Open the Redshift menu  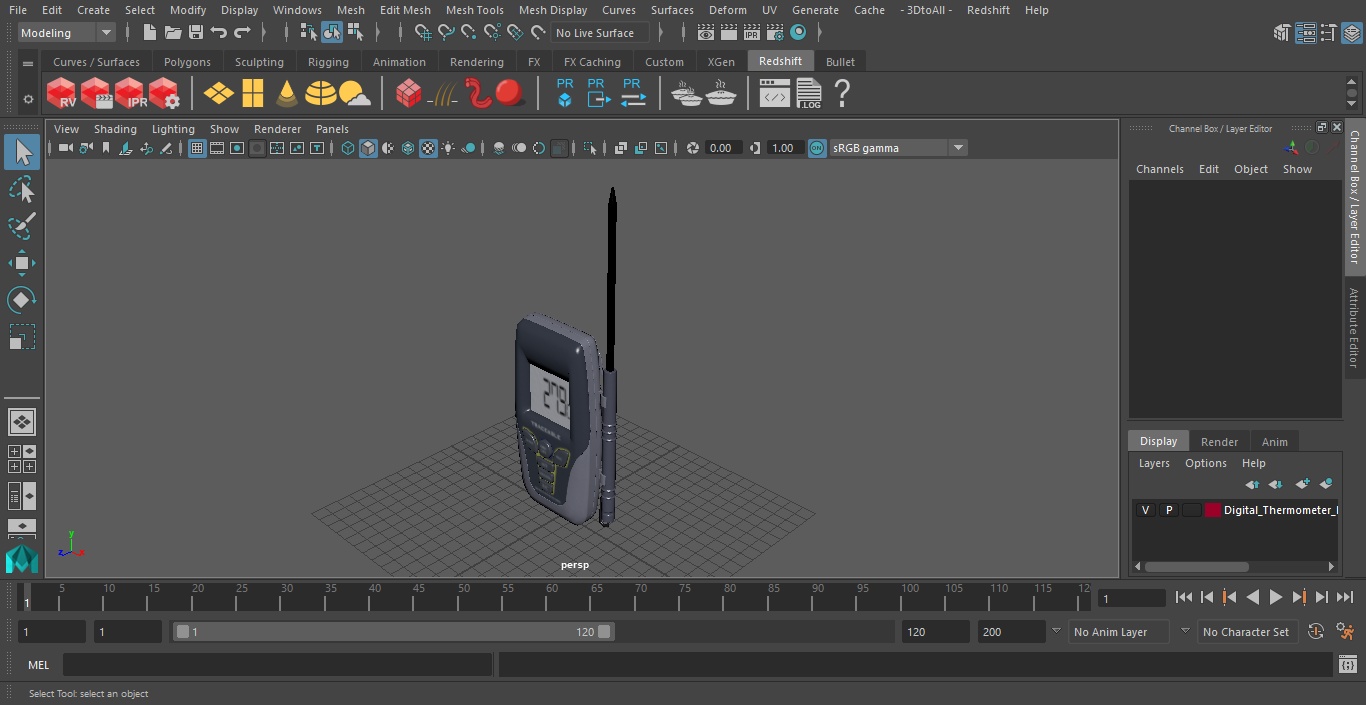click(x=988, y=10)
